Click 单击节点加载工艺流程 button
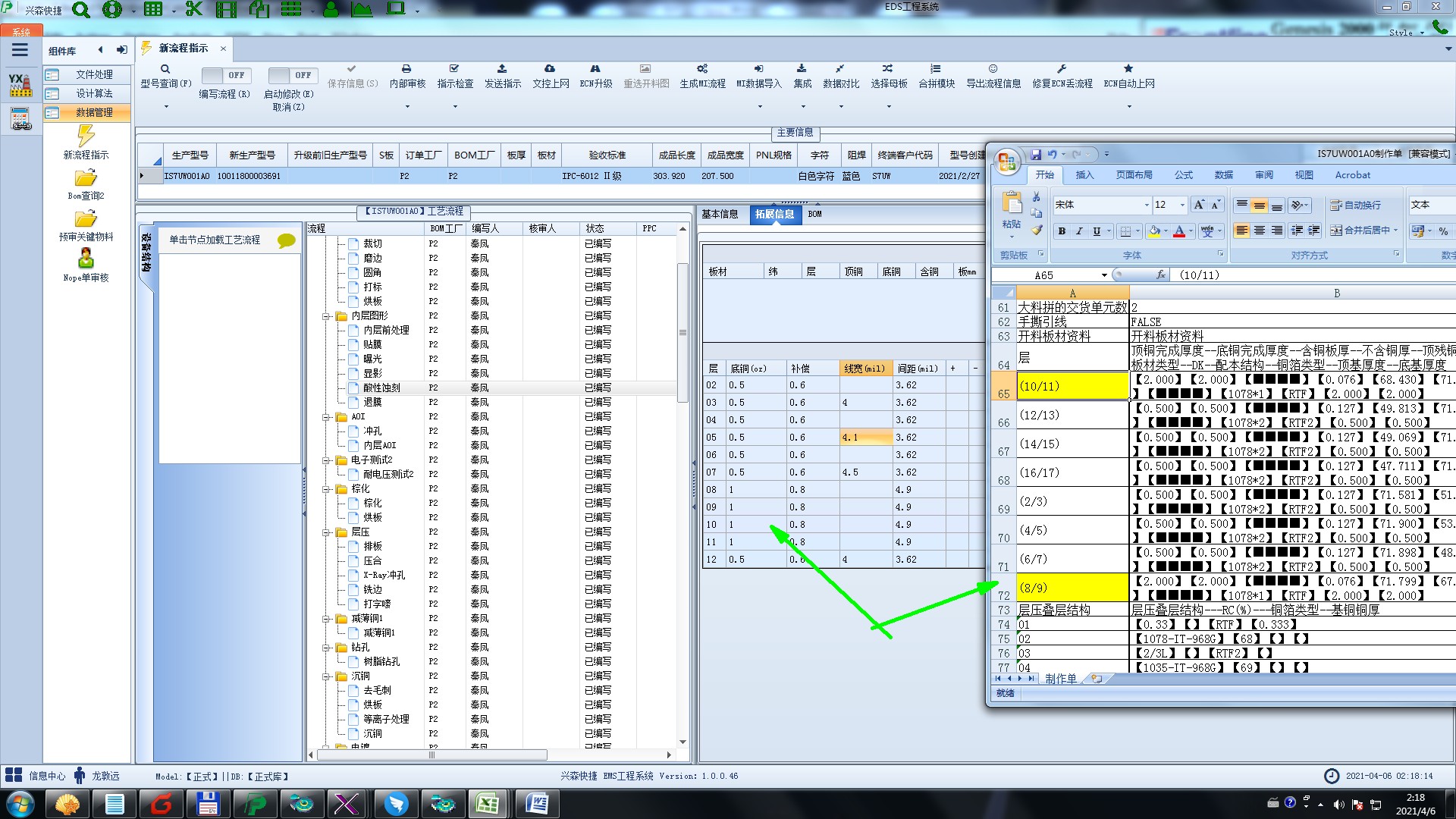 215,240
